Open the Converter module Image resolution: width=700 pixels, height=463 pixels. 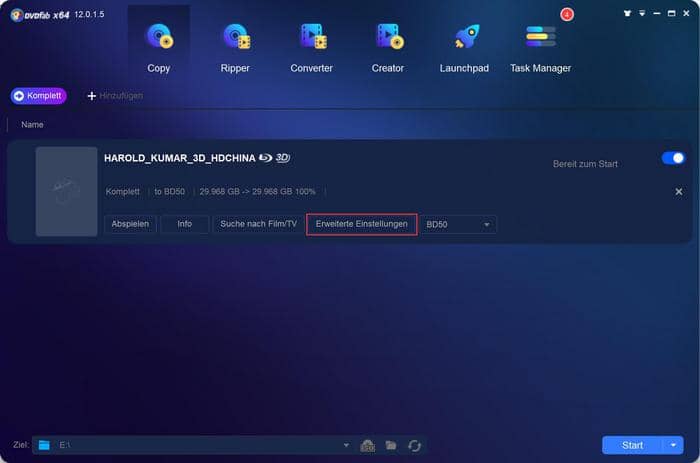coord(312,48)
